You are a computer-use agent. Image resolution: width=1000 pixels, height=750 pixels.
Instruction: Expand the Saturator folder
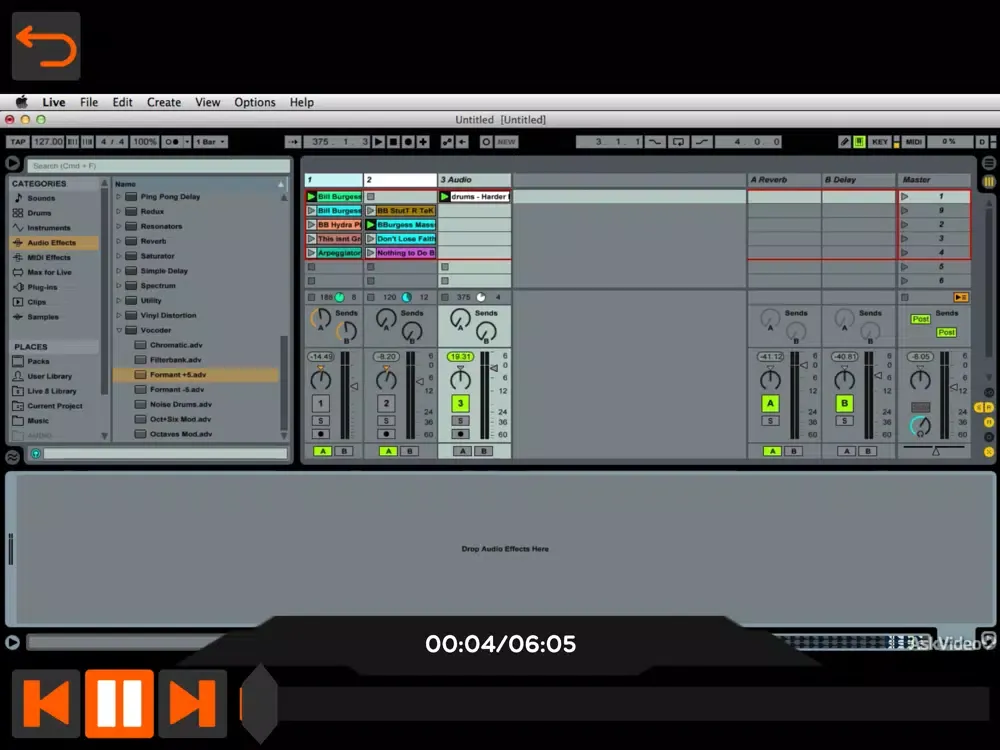[119, 256]
